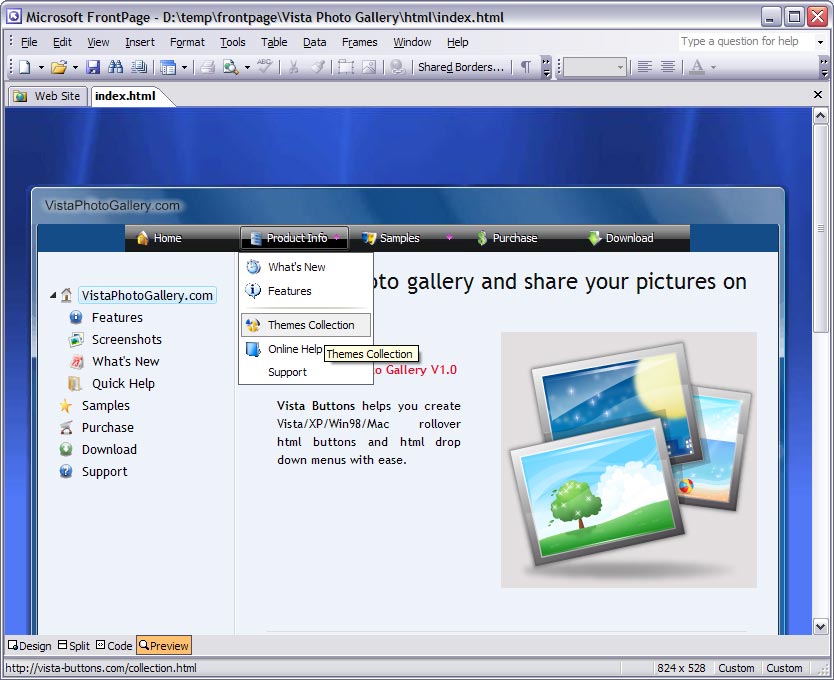Expand the Formatting toolbar options overflow

pyautogui.click(x=824, y=67)
